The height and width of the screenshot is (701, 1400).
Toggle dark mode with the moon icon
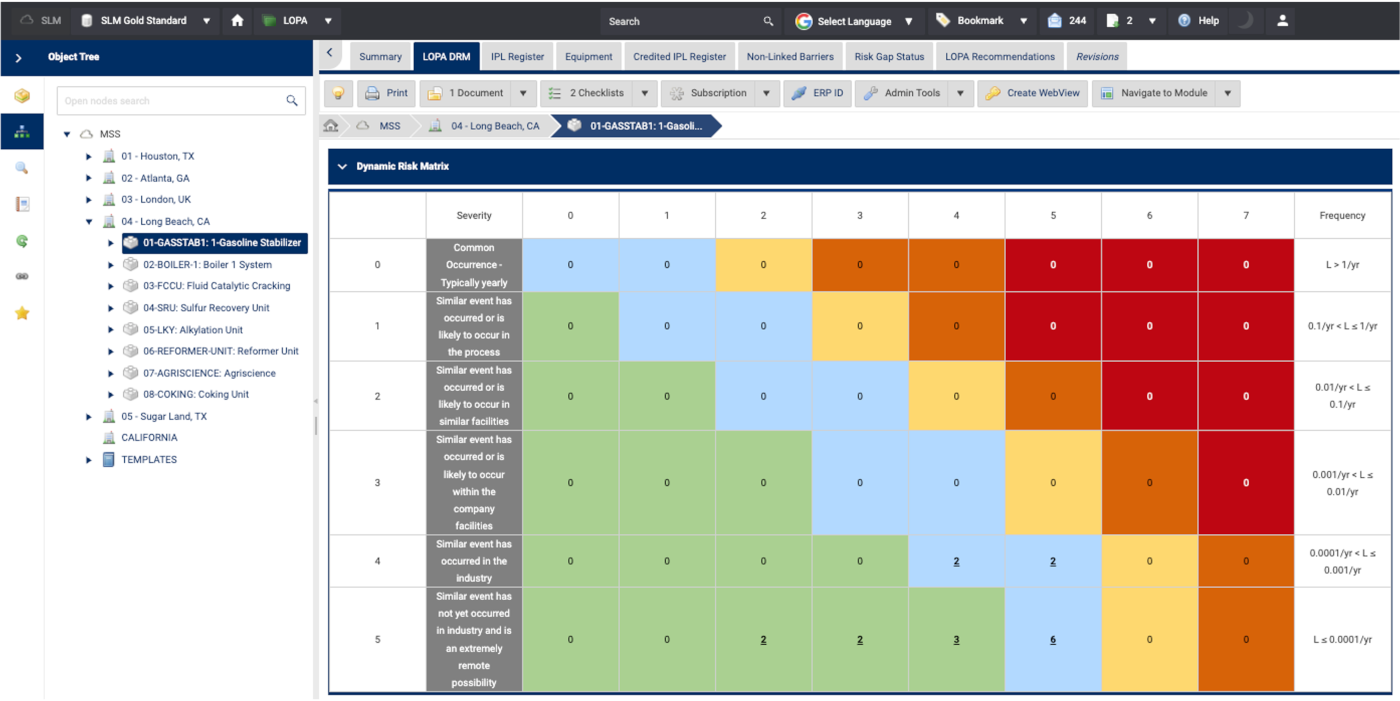click(x=1245, y=21)
